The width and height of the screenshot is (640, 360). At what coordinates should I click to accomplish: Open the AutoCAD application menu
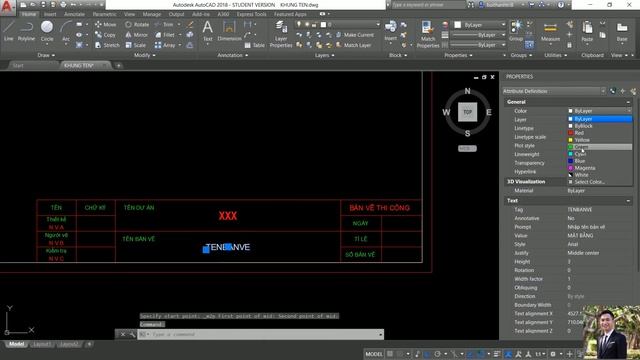point(7,7)
